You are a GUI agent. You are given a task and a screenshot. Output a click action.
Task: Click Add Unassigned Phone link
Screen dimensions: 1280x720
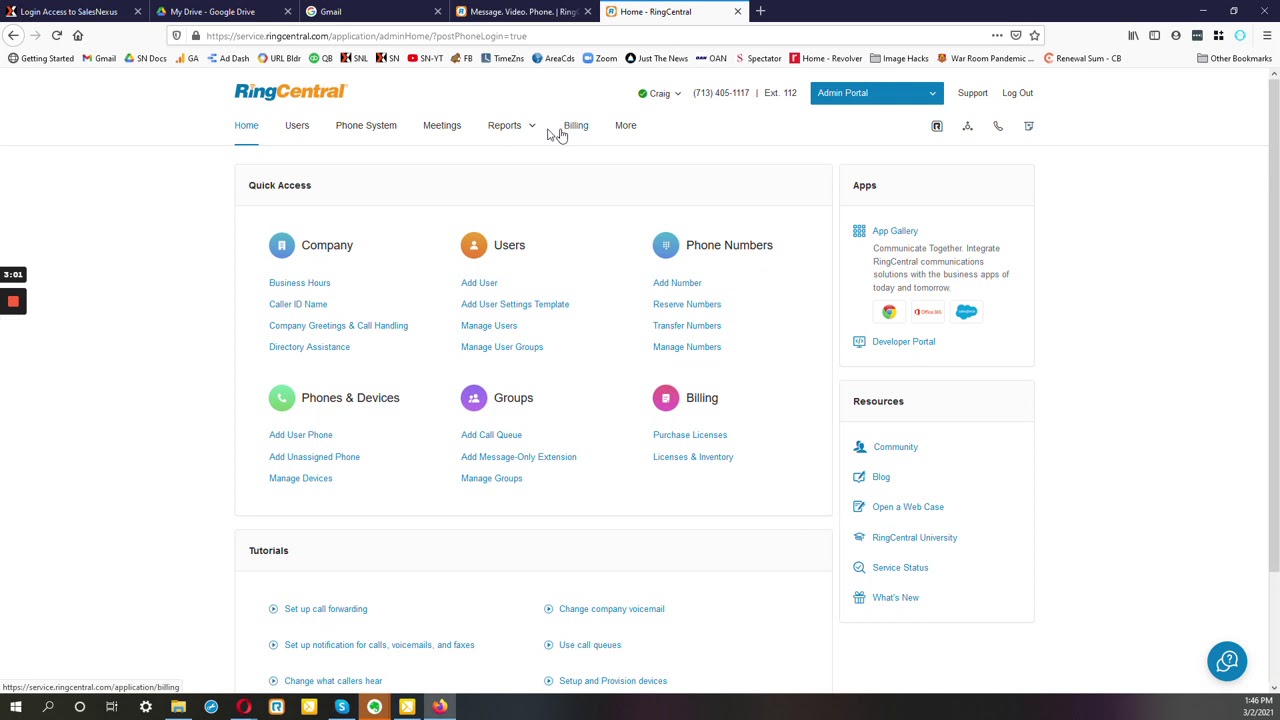click(314, 457)
